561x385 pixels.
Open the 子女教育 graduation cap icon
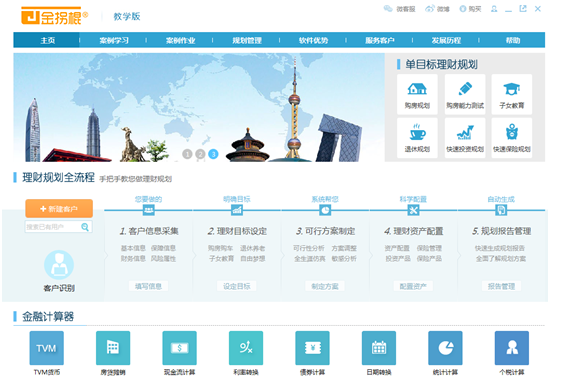(x=511, y=89)
